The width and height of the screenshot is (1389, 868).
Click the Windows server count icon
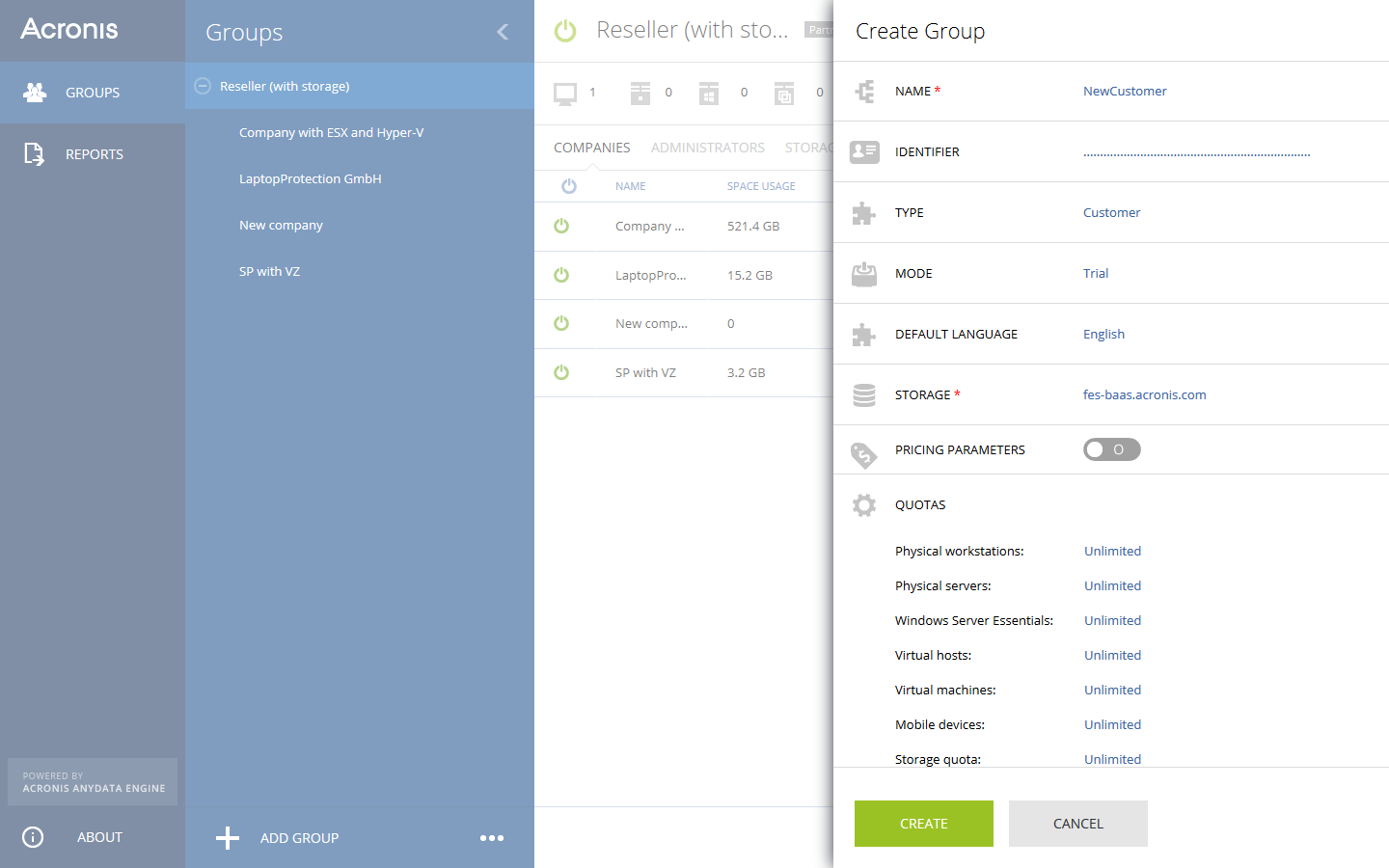tap(709, 94)
